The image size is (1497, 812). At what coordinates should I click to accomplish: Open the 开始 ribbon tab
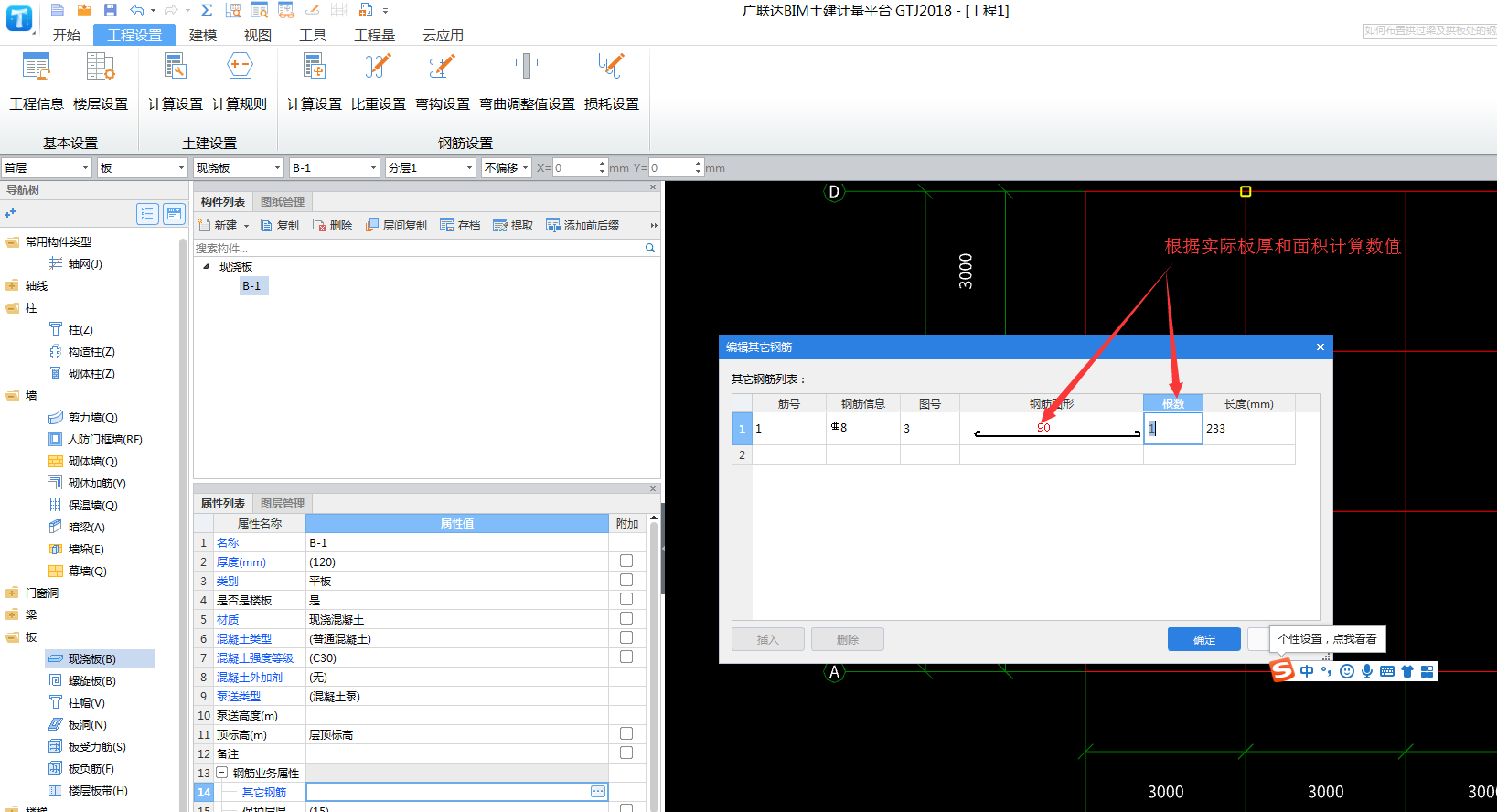click(67, 35)
